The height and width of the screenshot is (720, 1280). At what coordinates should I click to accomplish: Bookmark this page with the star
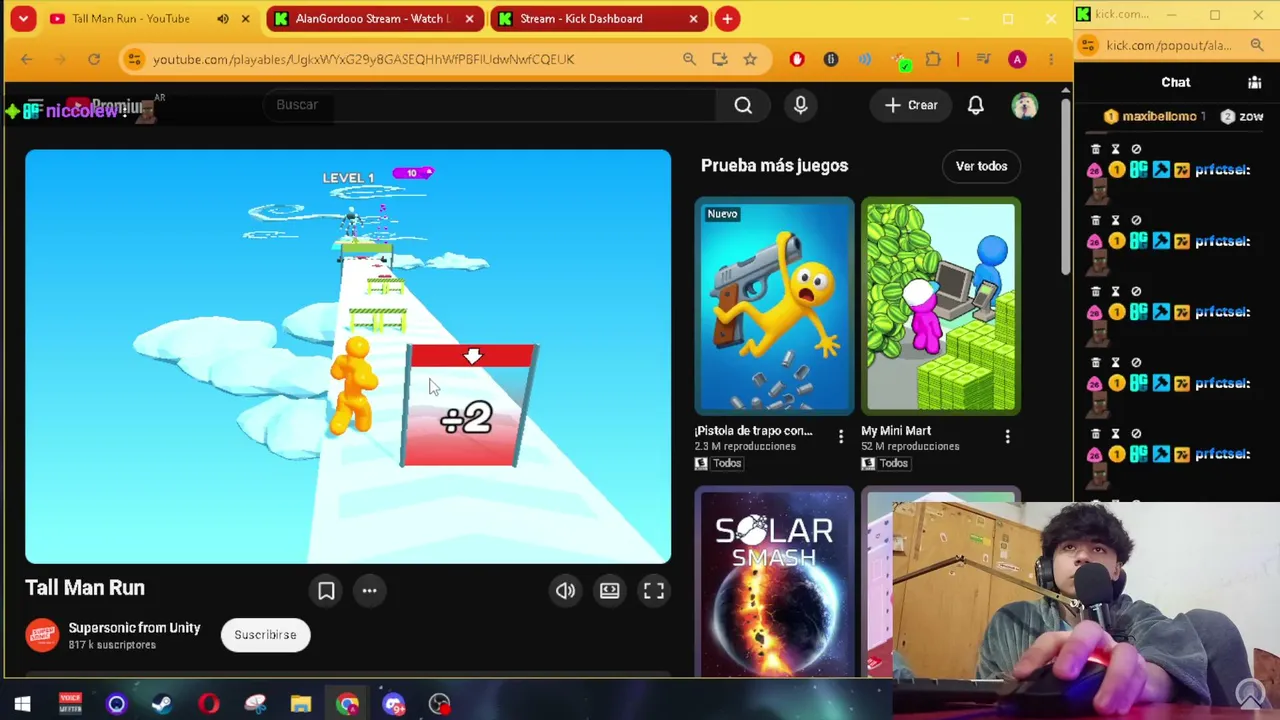click(750, 59)
